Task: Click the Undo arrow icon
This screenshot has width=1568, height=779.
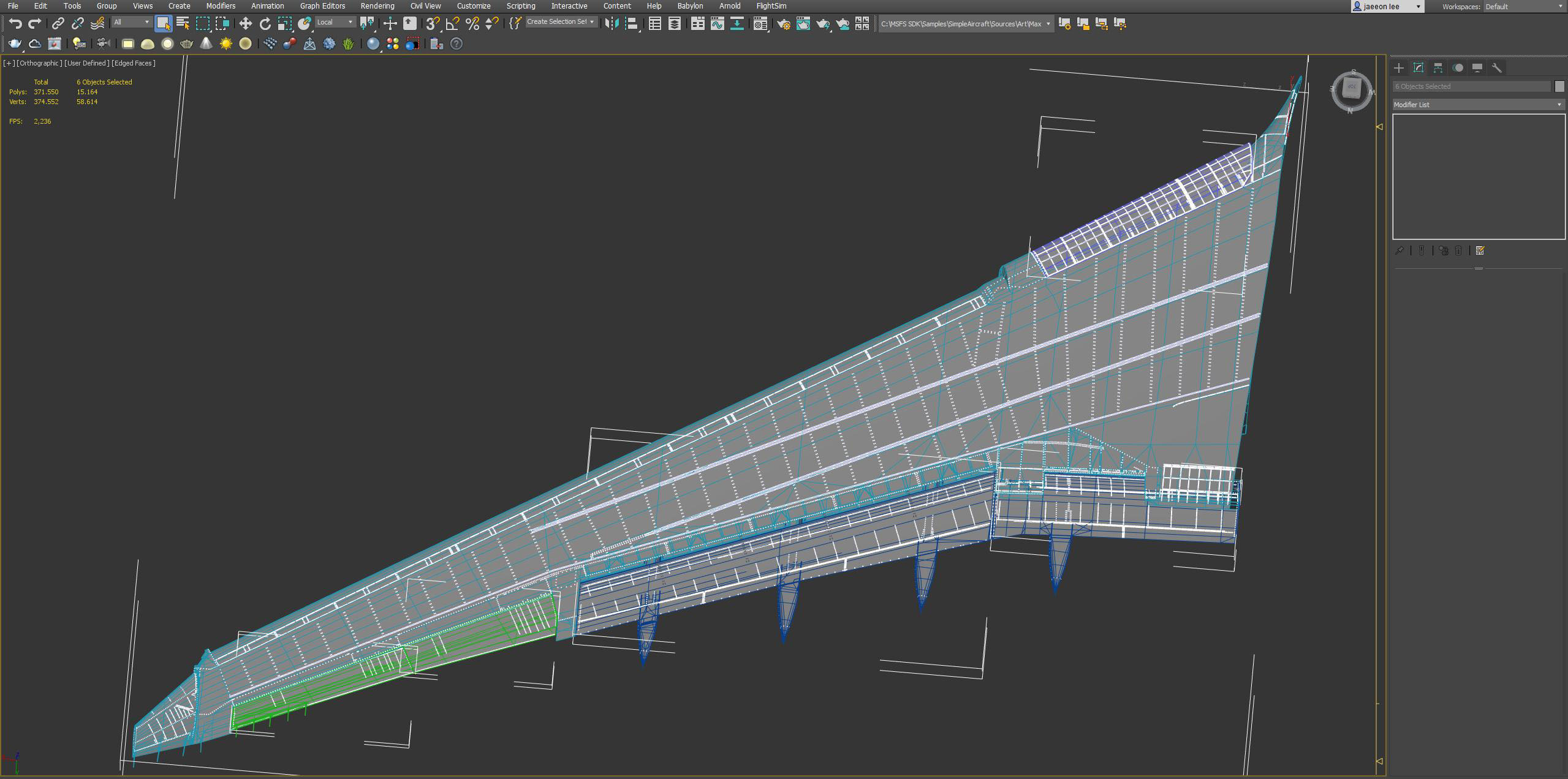Action: (15, 24)
